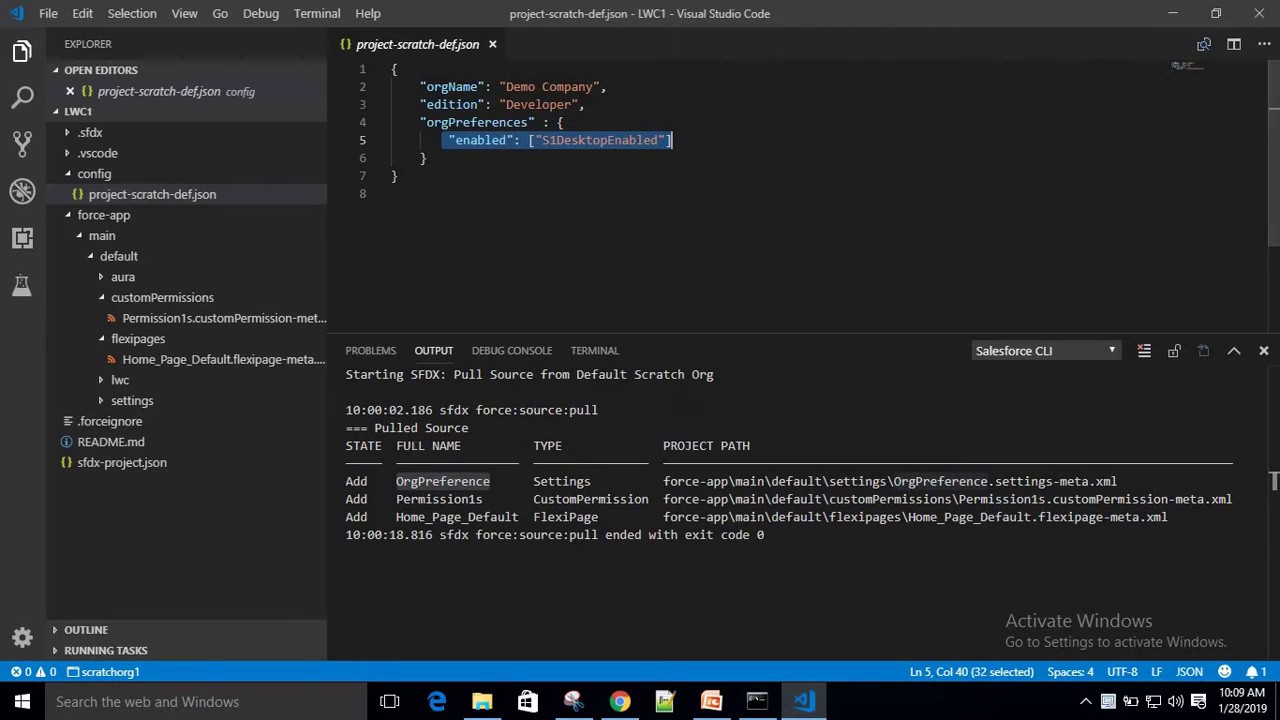The image size is (1280, 720).
Task: Open the Manage gear icon
Action: click(22, 637)
